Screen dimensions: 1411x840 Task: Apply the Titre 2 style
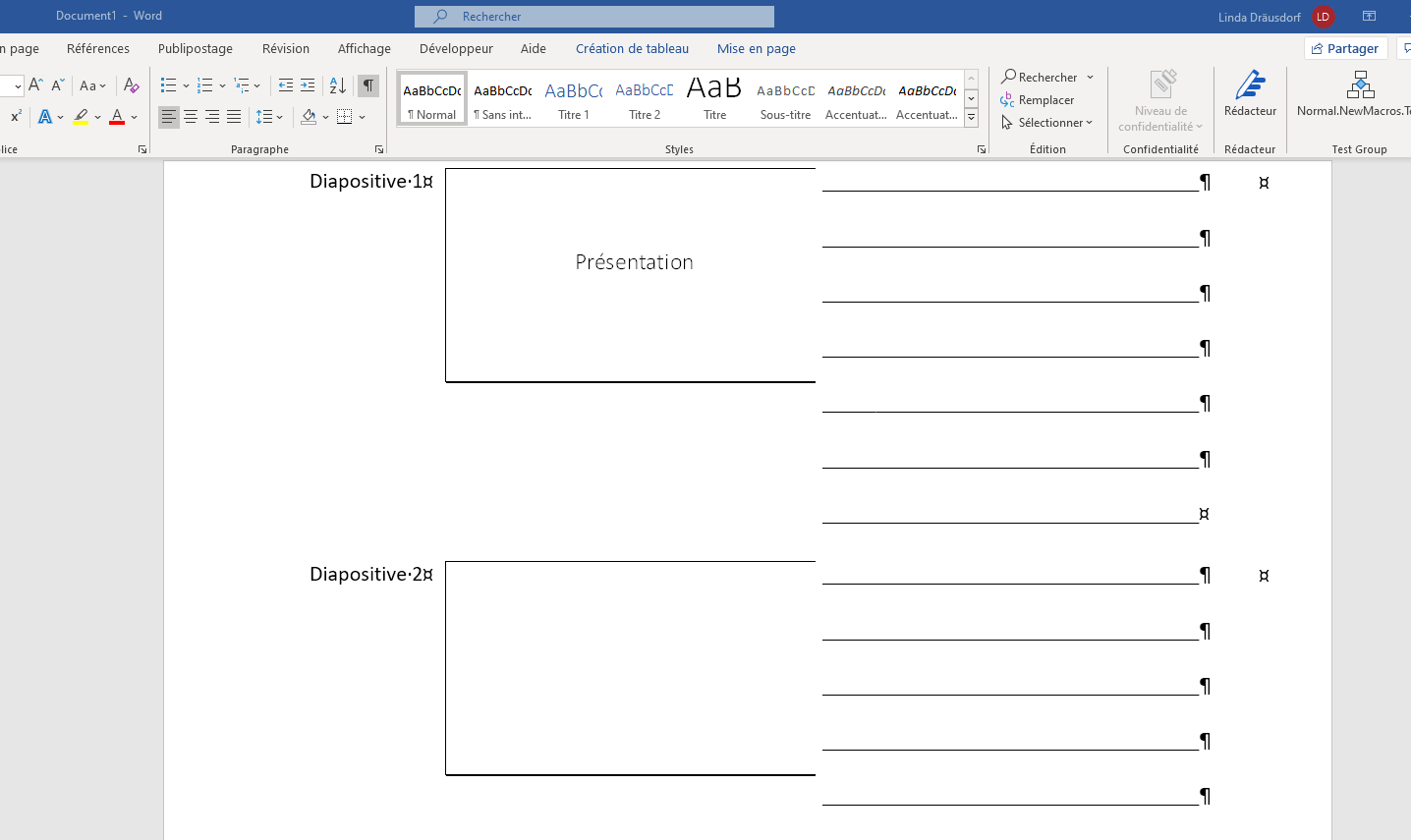pyautogui.click(x=645, y=98)
